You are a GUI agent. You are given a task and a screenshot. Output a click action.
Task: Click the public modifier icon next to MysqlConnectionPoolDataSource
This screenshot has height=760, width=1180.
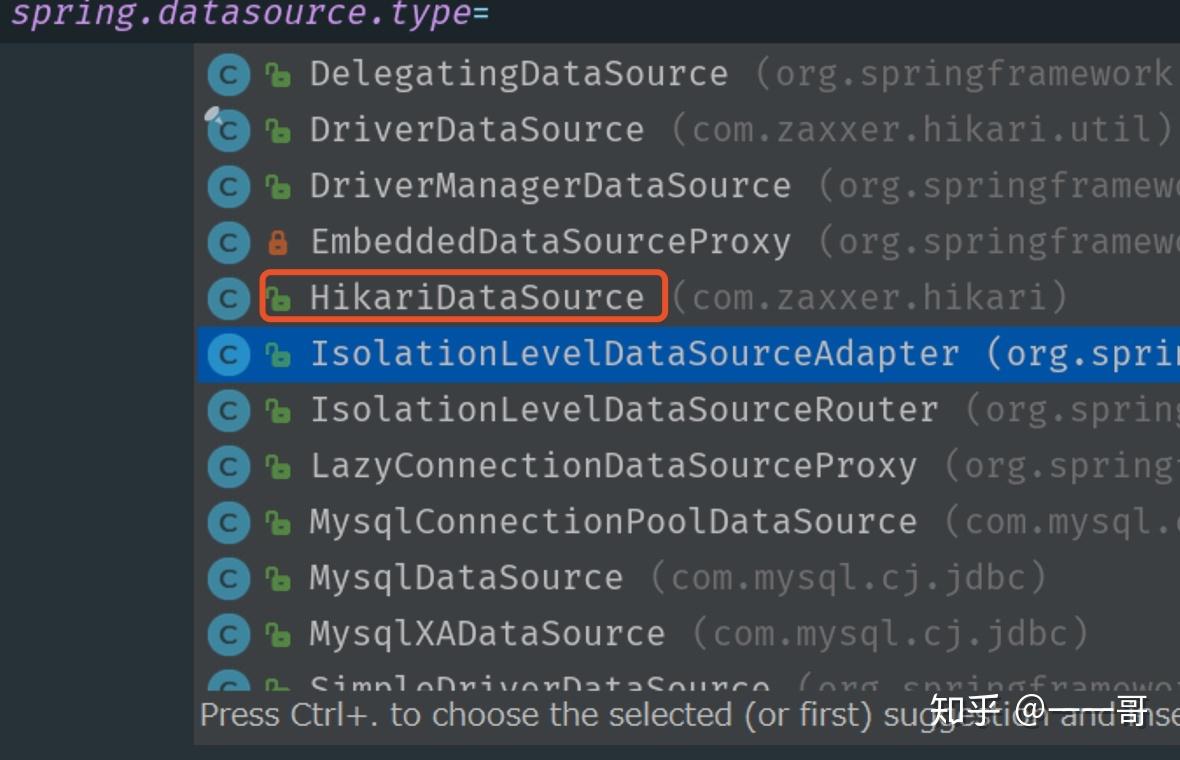277,521
